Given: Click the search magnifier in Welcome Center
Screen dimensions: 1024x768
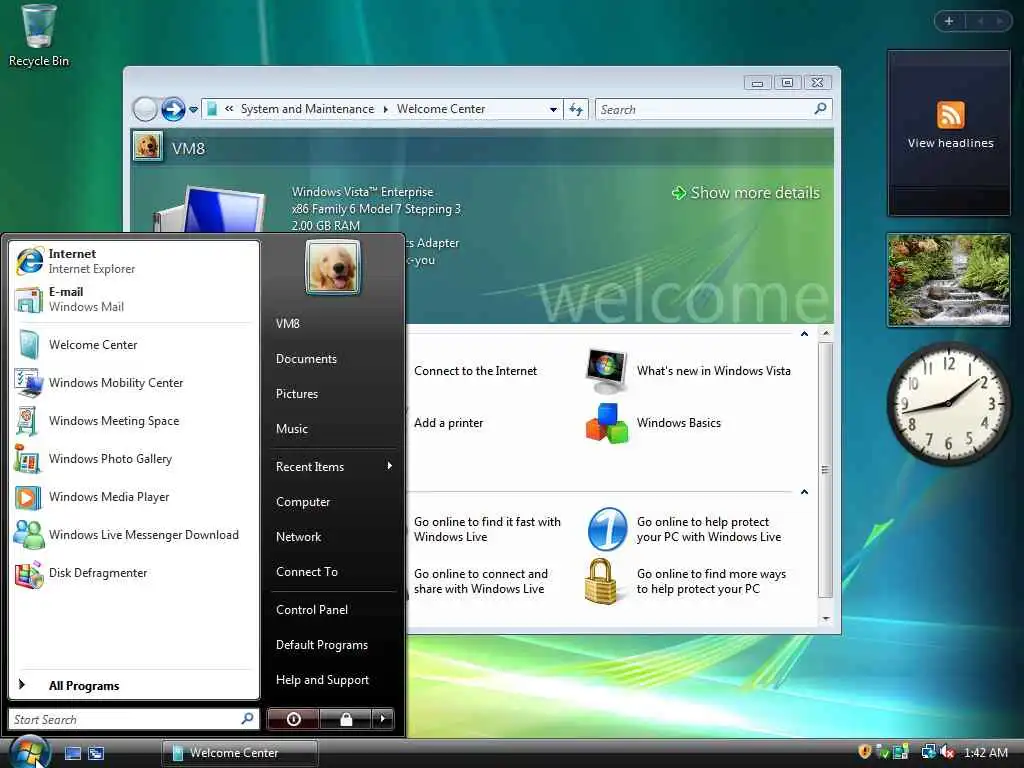Looking at the screenshot, I should click(x=820, y=108).
